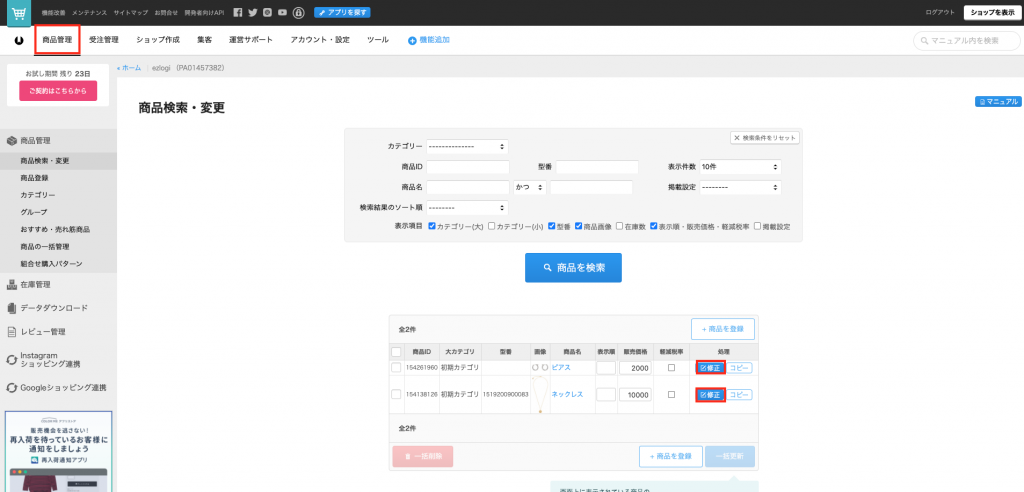Click the shopping cart logo icon
This screenshot has width=1024, height=492.
[x=17, y=12]
